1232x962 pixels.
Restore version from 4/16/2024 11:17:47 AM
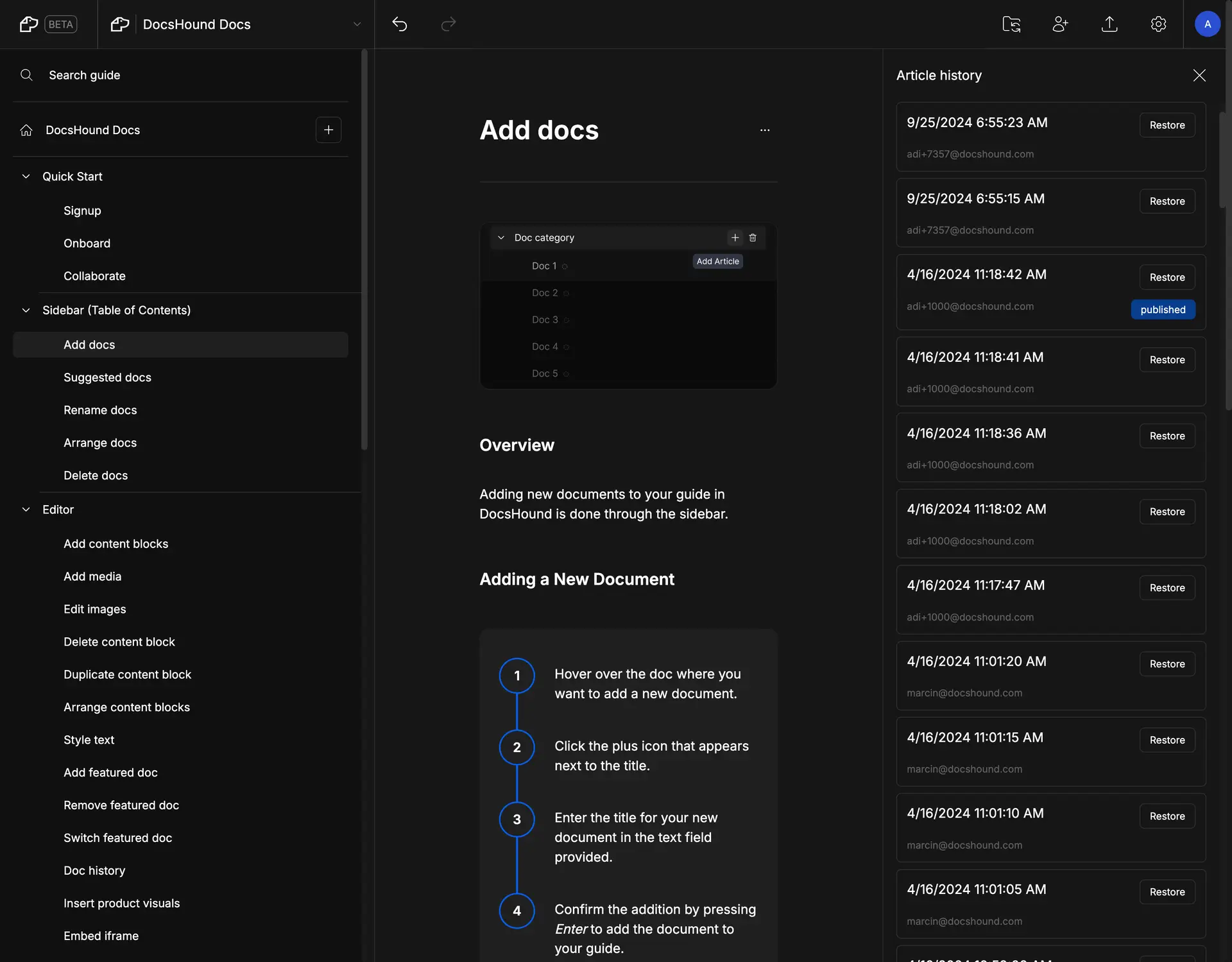point(1167,588)
